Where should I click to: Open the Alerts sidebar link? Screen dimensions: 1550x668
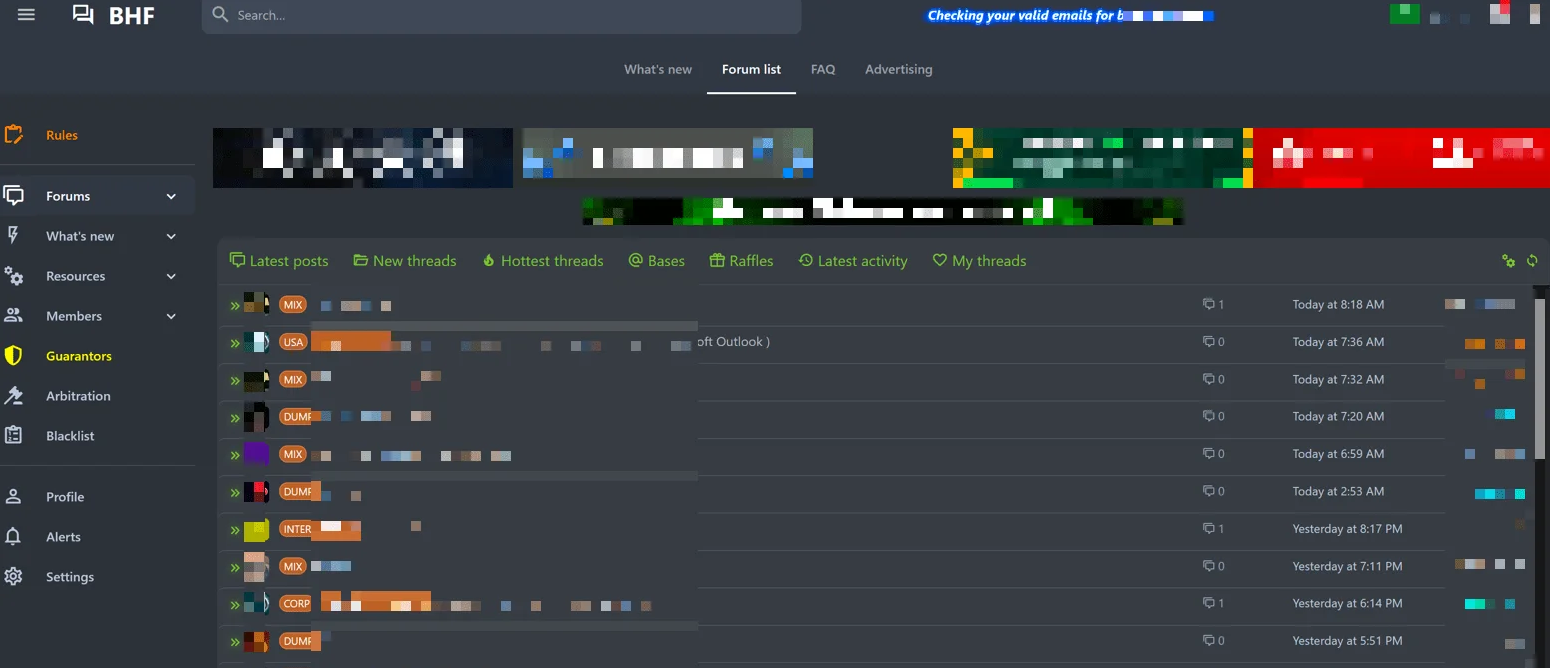click(x=63, y=537)
